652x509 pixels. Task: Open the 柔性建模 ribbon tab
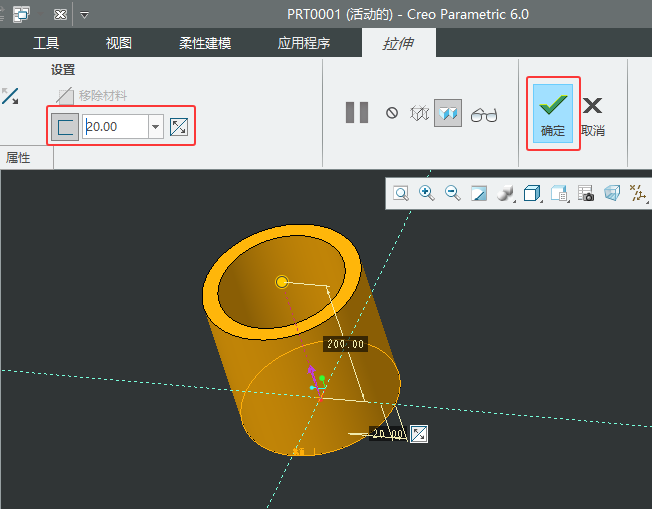[x=205, y=43]
